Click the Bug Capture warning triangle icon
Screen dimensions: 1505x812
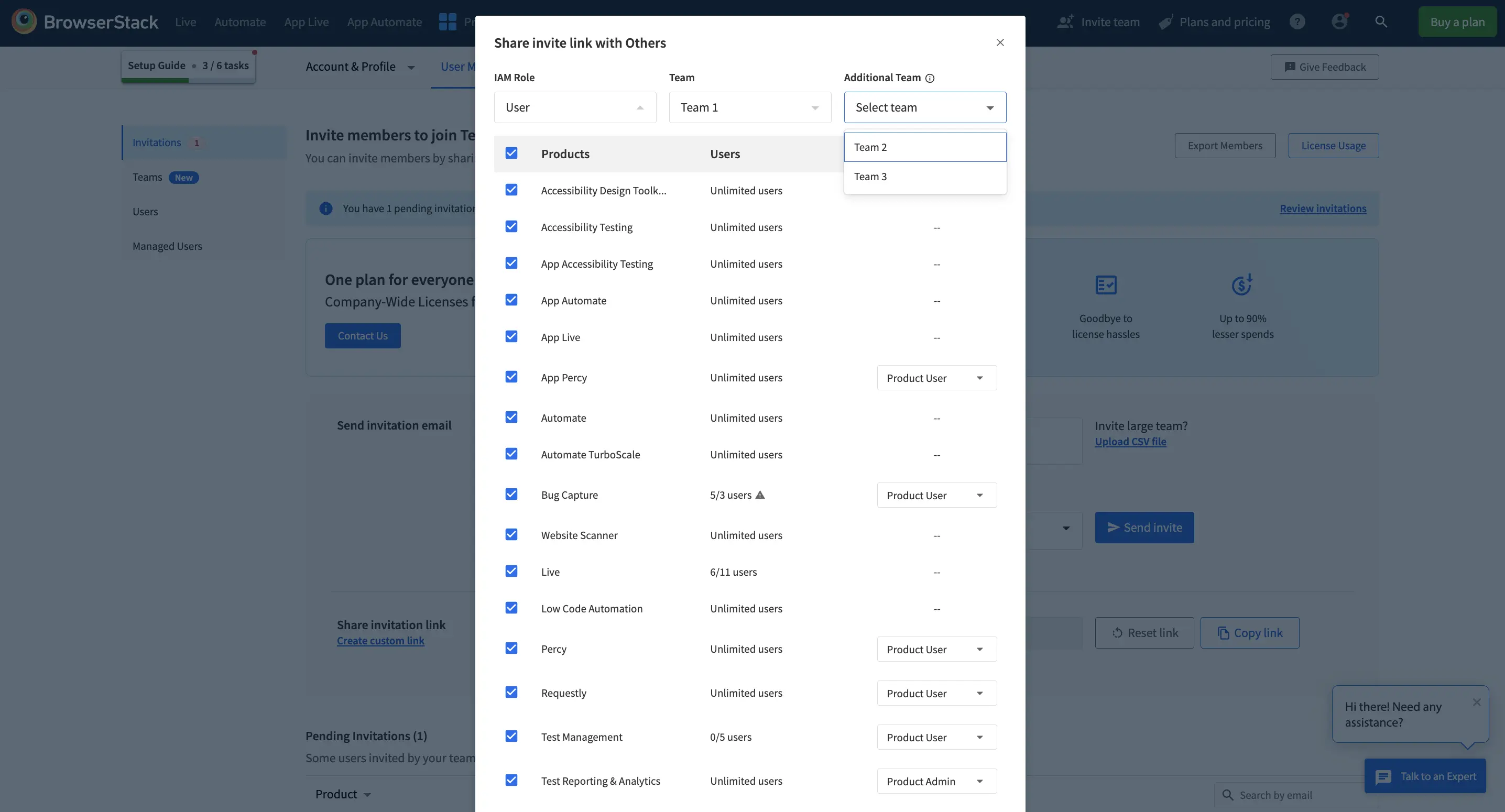pyautogui.click(x=760, y=495)
